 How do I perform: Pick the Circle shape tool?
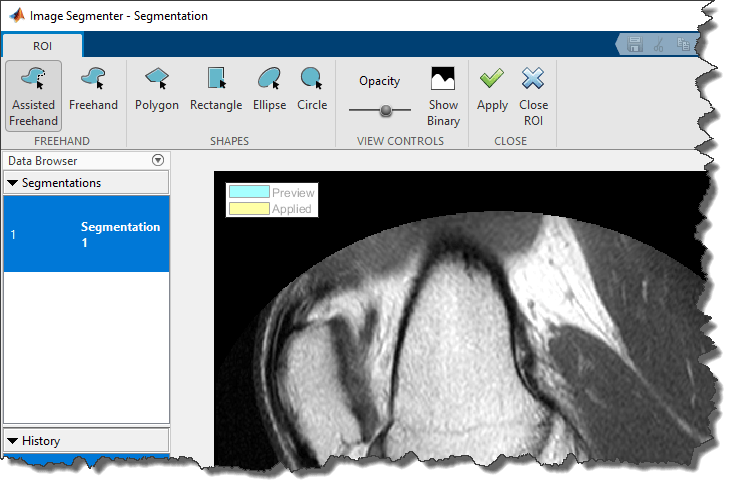(x=311, y=89)
